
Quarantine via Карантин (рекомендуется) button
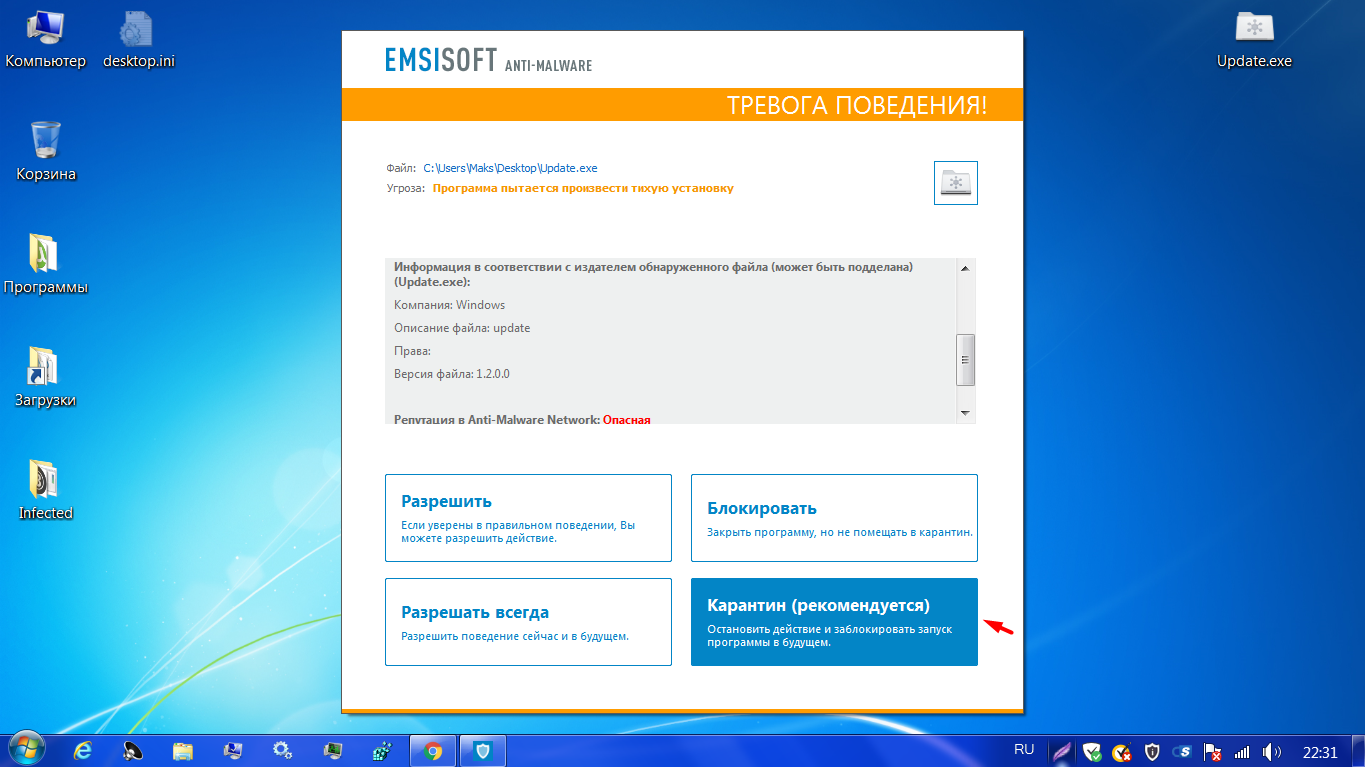834,622
